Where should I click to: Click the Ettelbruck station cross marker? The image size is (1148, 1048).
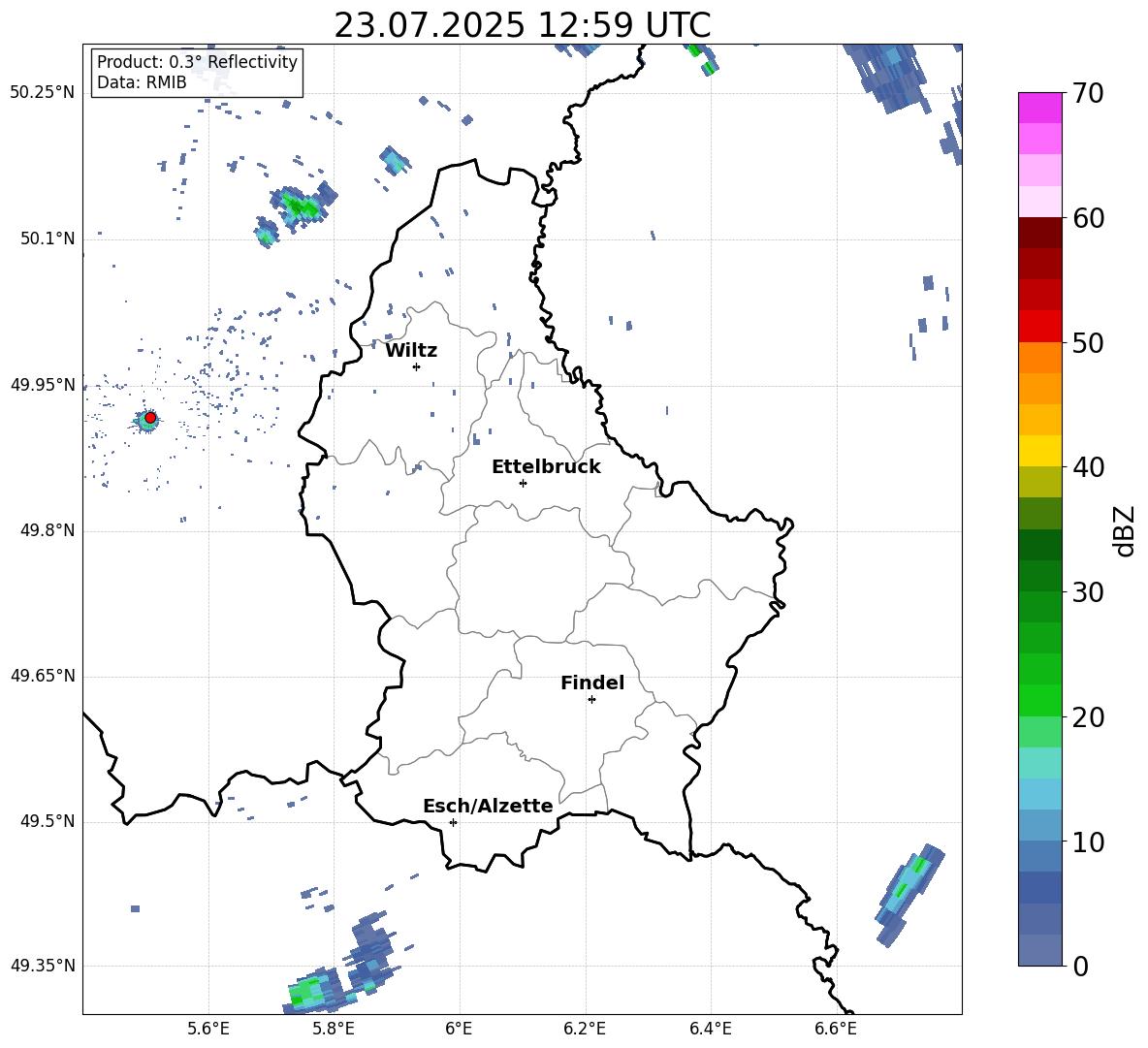523,483
